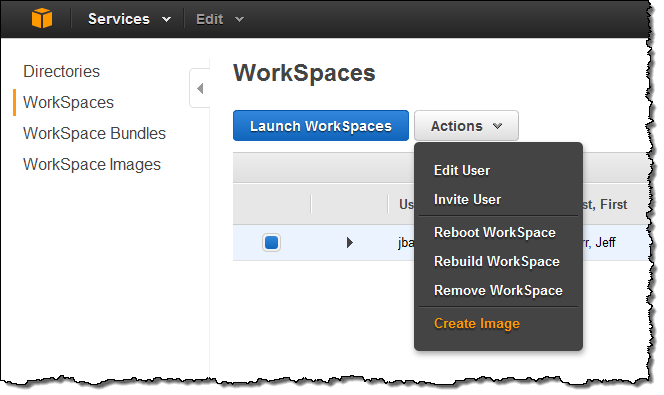Collapse the sidebar with the left arrow
Screen dimensions: 664x395
pyautogui.click(x=200, y=88)
